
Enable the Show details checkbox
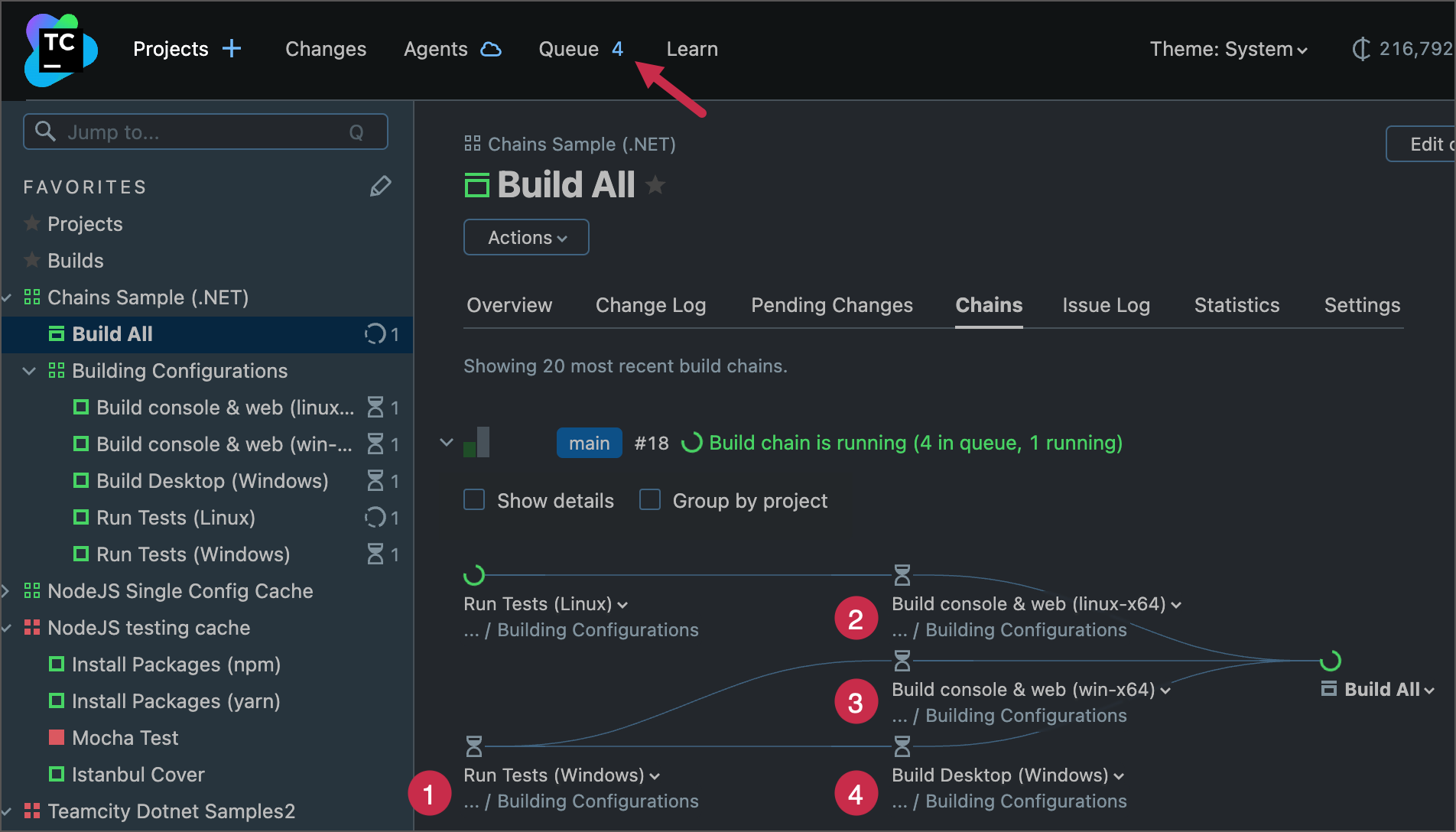(x=474, y=499)
